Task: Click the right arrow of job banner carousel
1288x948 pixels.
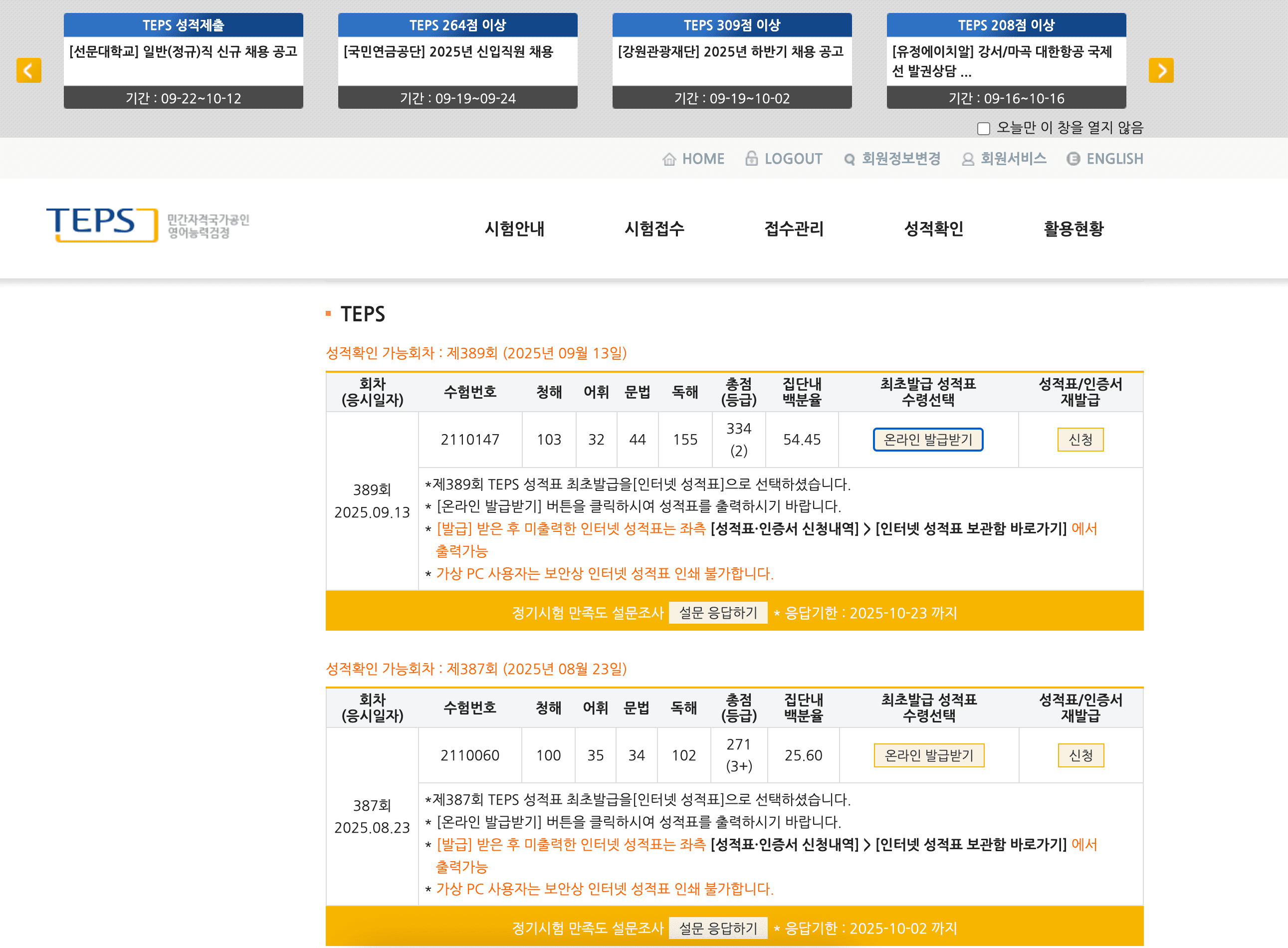Action: (x=1161, y=70)
